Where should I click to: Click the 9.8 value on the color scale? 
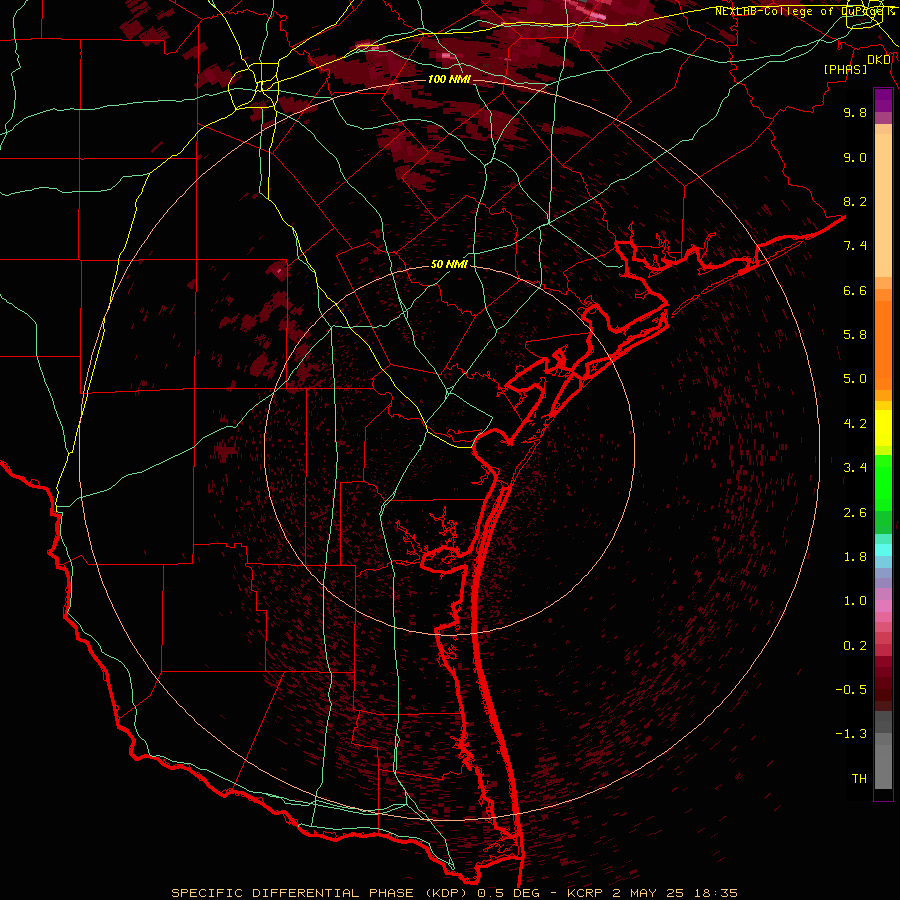[x=855, y=112]
